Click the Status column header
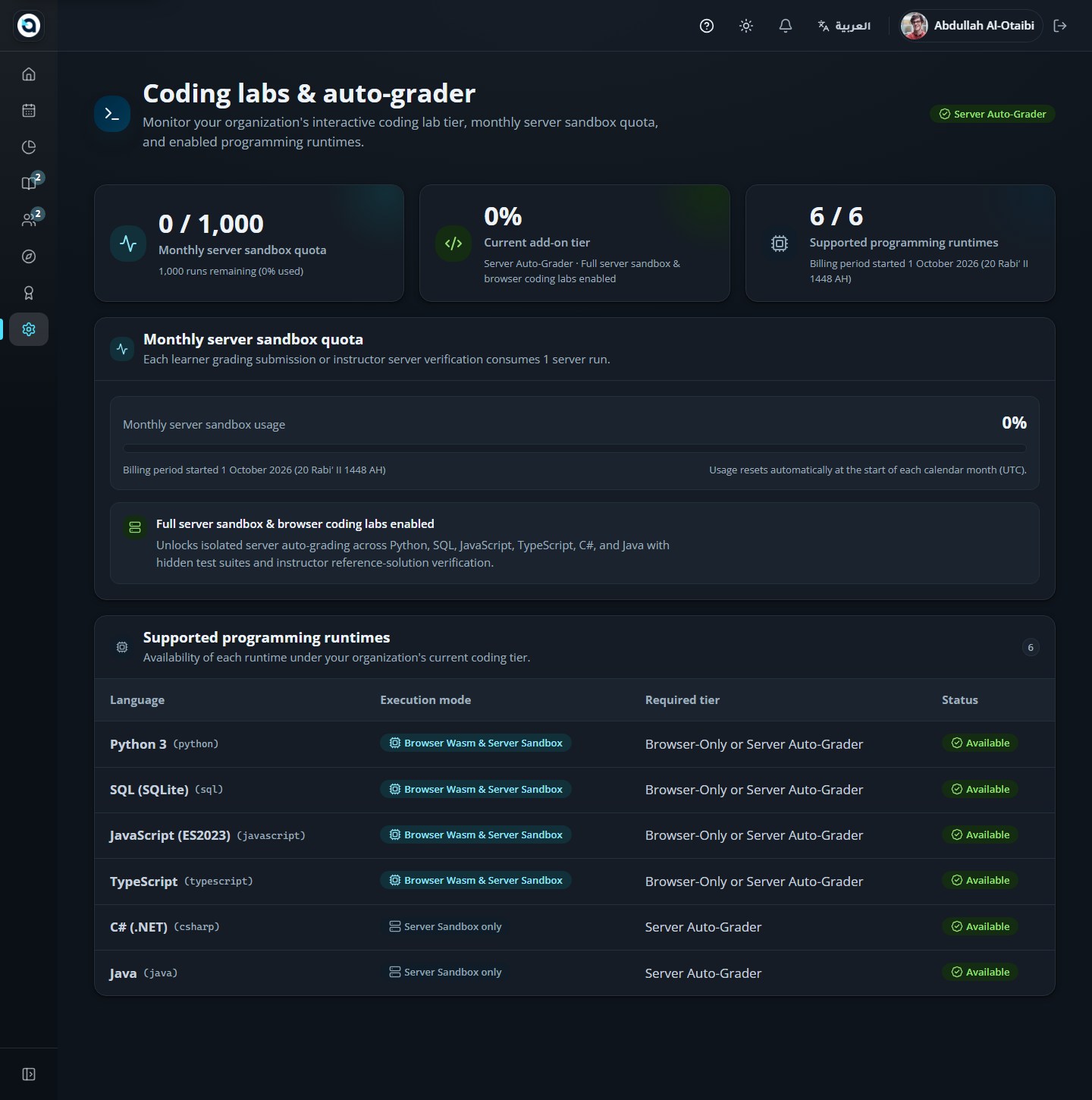 click(960, 700)
